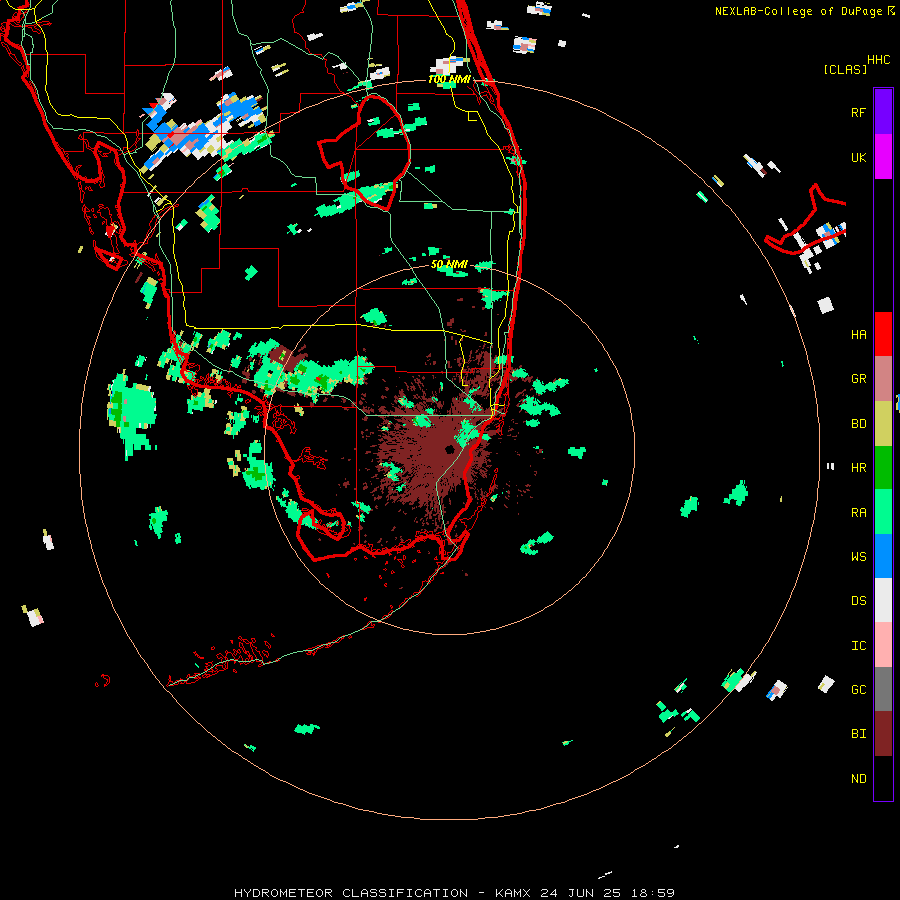
Task: Click the red HA color swatch
Action: click(x=883, y=334)
